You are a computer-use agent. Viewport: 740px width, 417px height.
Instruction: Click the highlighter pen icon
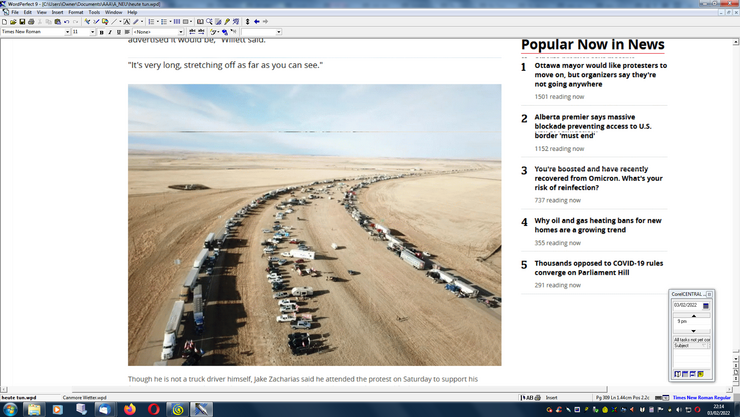click(x=135, y=22)
